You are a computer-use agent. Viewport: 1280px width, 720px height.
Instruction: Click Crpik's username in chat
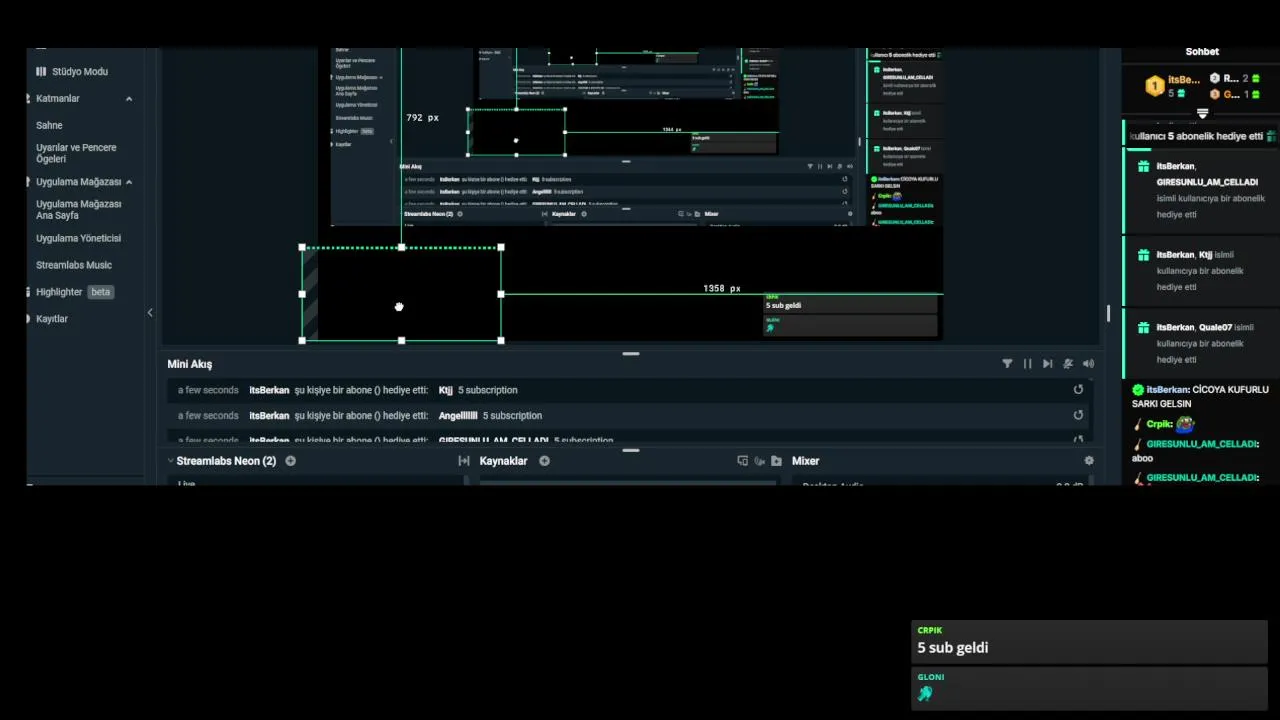coord(1159,424)
